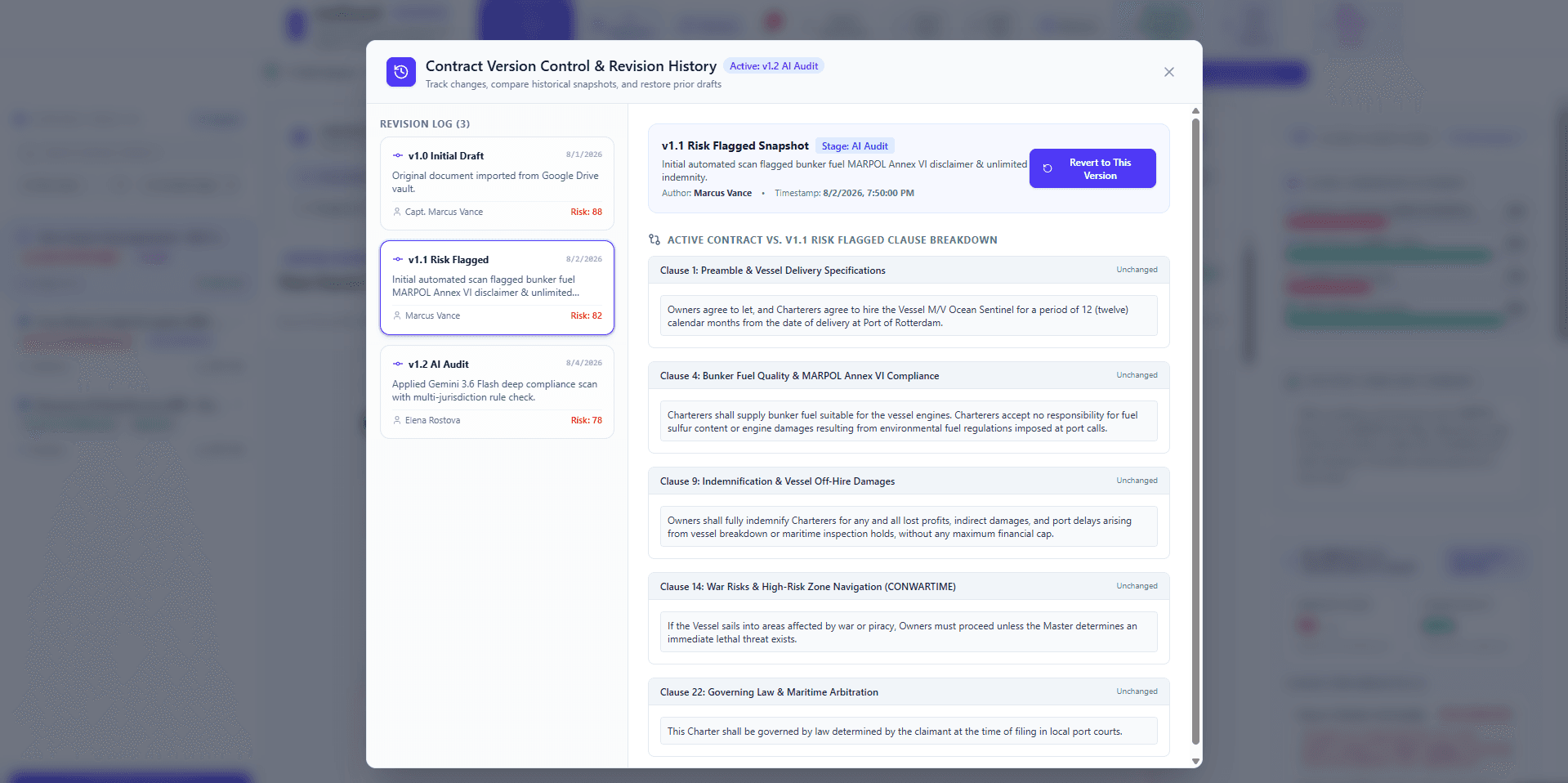This screenshot has width=1568, height=783.
Task: Click Clause 9: Indemnification header
Action: (909, 481)
